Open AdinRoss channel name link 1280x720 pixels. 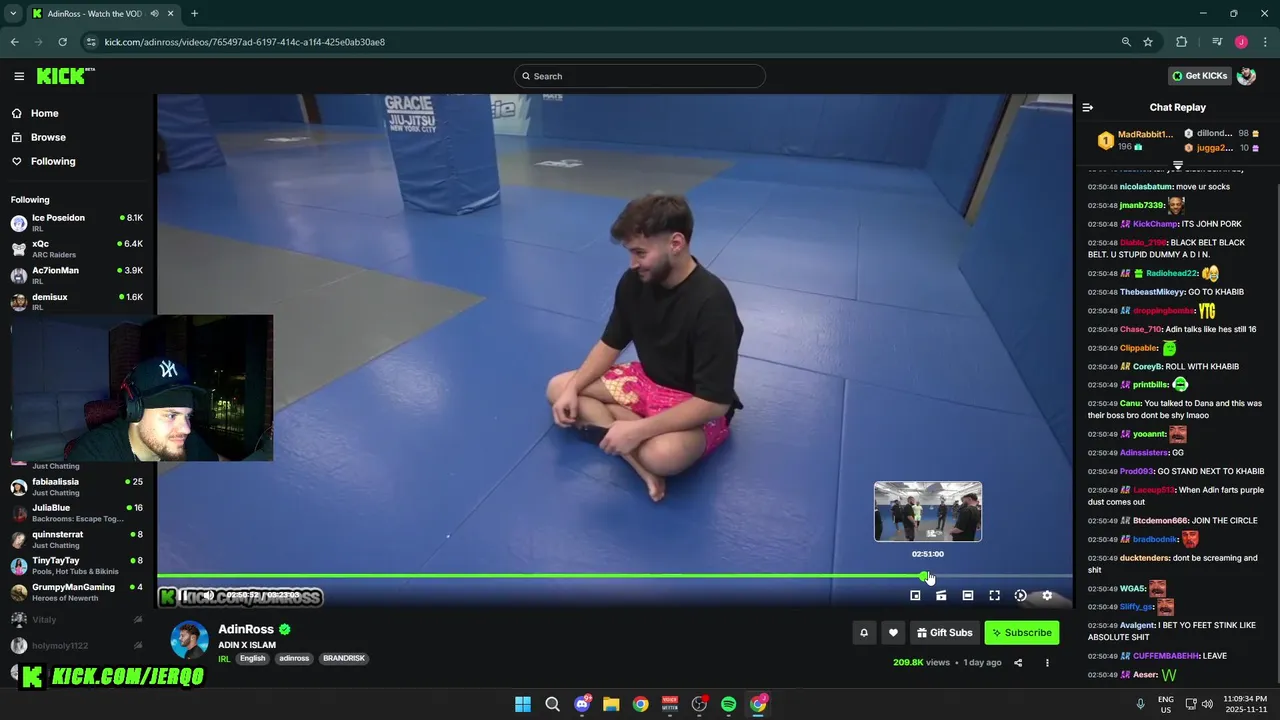[x=246, y=629]
